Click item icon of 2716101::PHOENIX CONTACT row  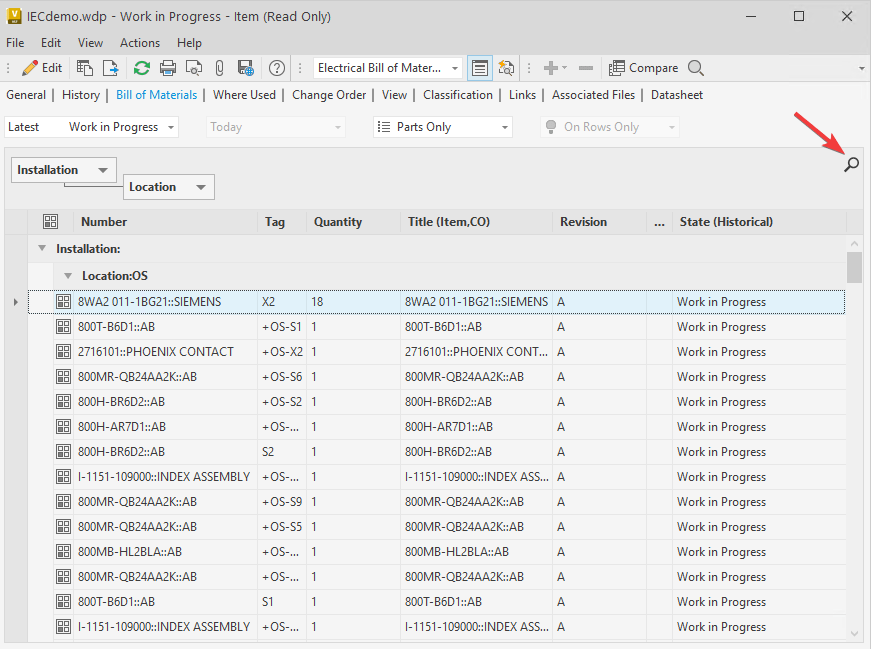click(x=63, y=352)
